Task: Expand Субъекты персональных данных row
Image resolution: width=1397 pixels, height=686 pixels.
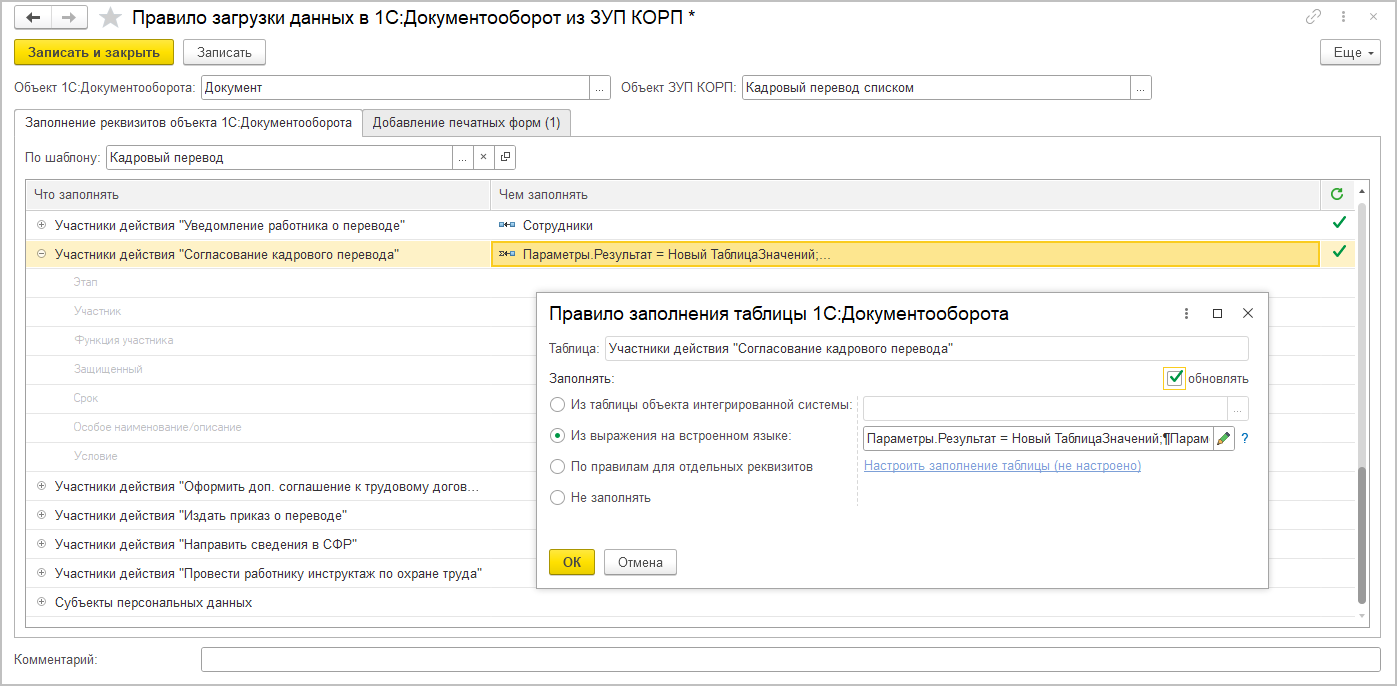Action: click(x=41, y=602)
